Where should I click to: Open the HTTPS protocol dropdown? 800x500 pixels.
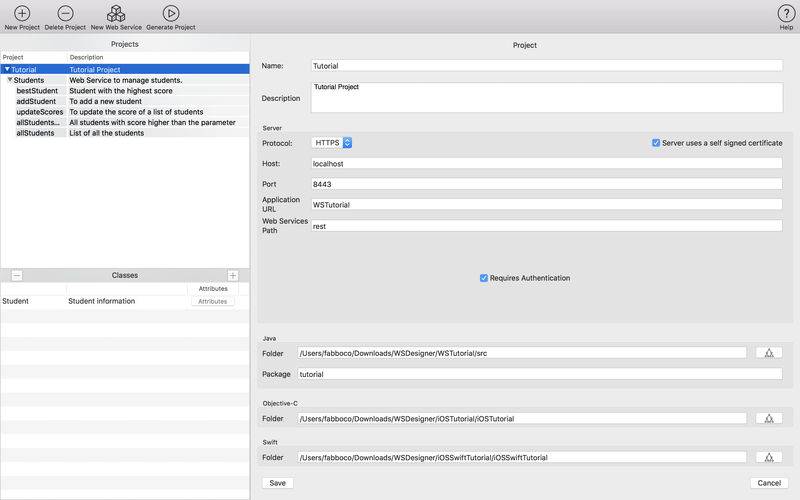(x=332, y=143)
